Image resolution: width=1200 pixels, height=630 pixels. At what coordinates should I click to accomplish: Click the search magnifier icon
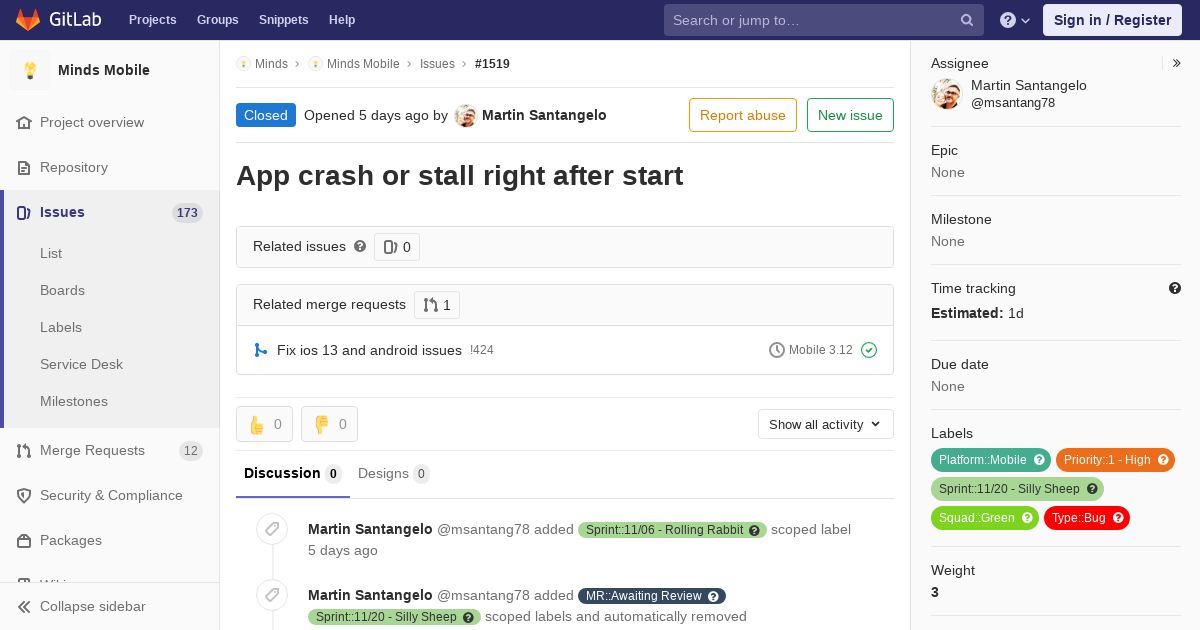(967, 20)
